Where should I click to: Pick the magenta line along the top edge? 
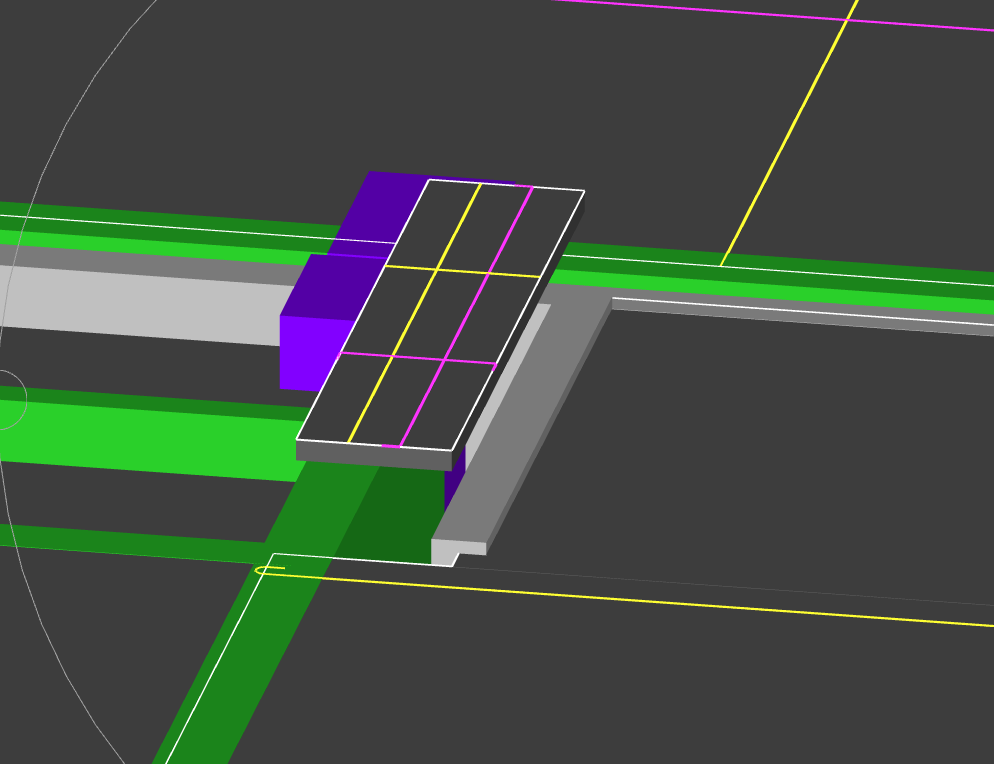[x=773, y=16]
